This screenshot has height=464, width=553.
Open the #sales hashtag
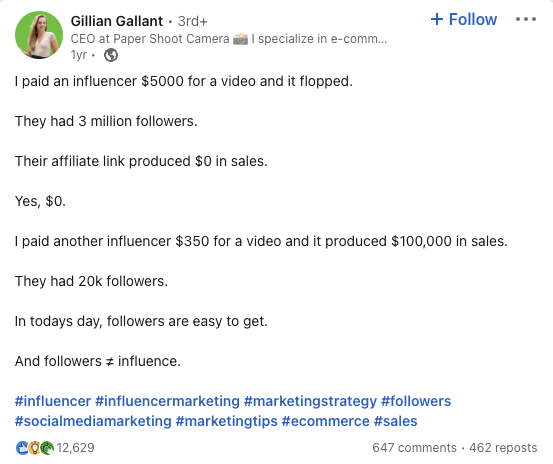[x=395, y=421]
